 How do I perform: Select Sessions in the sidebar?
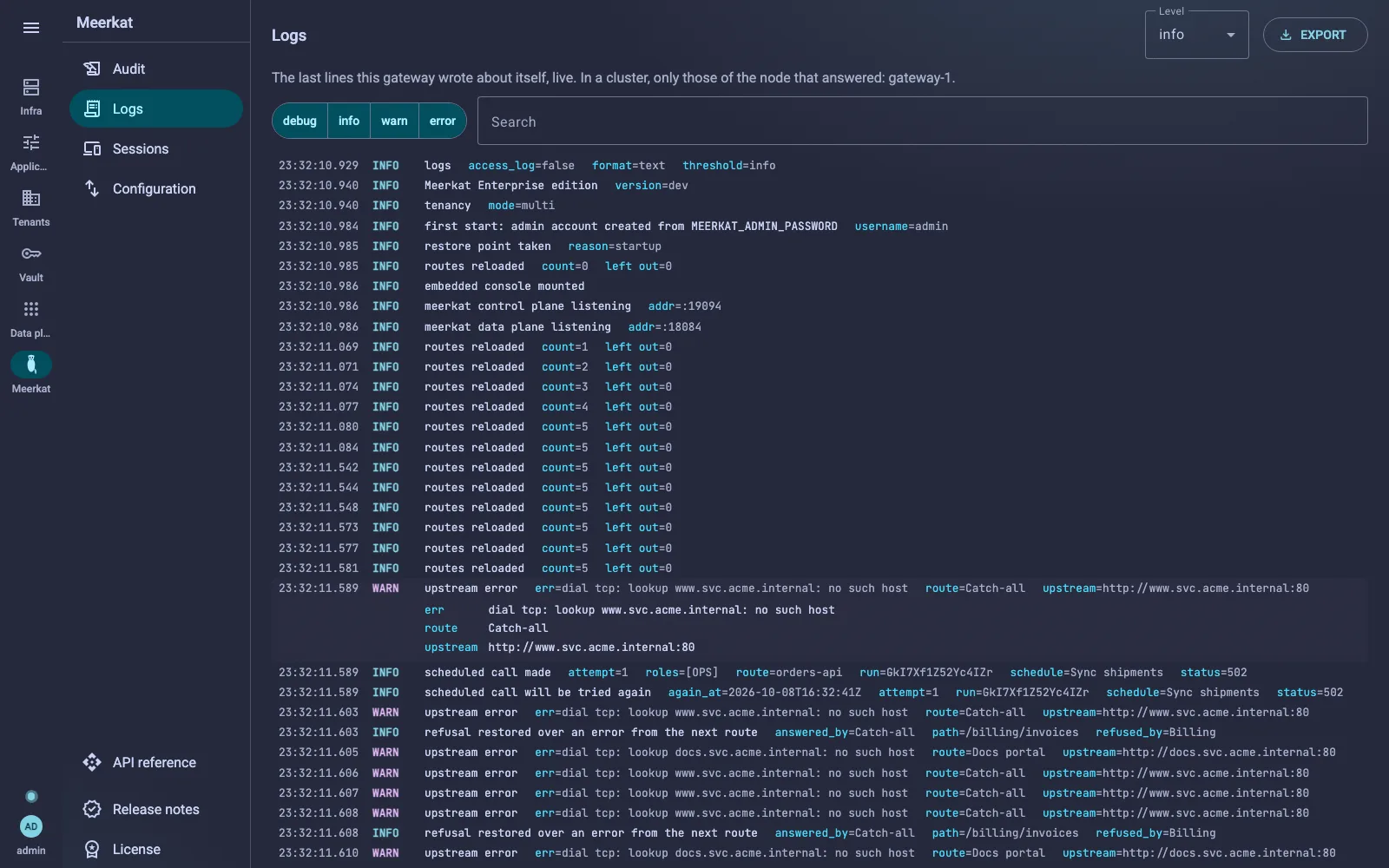click(156, 148)
